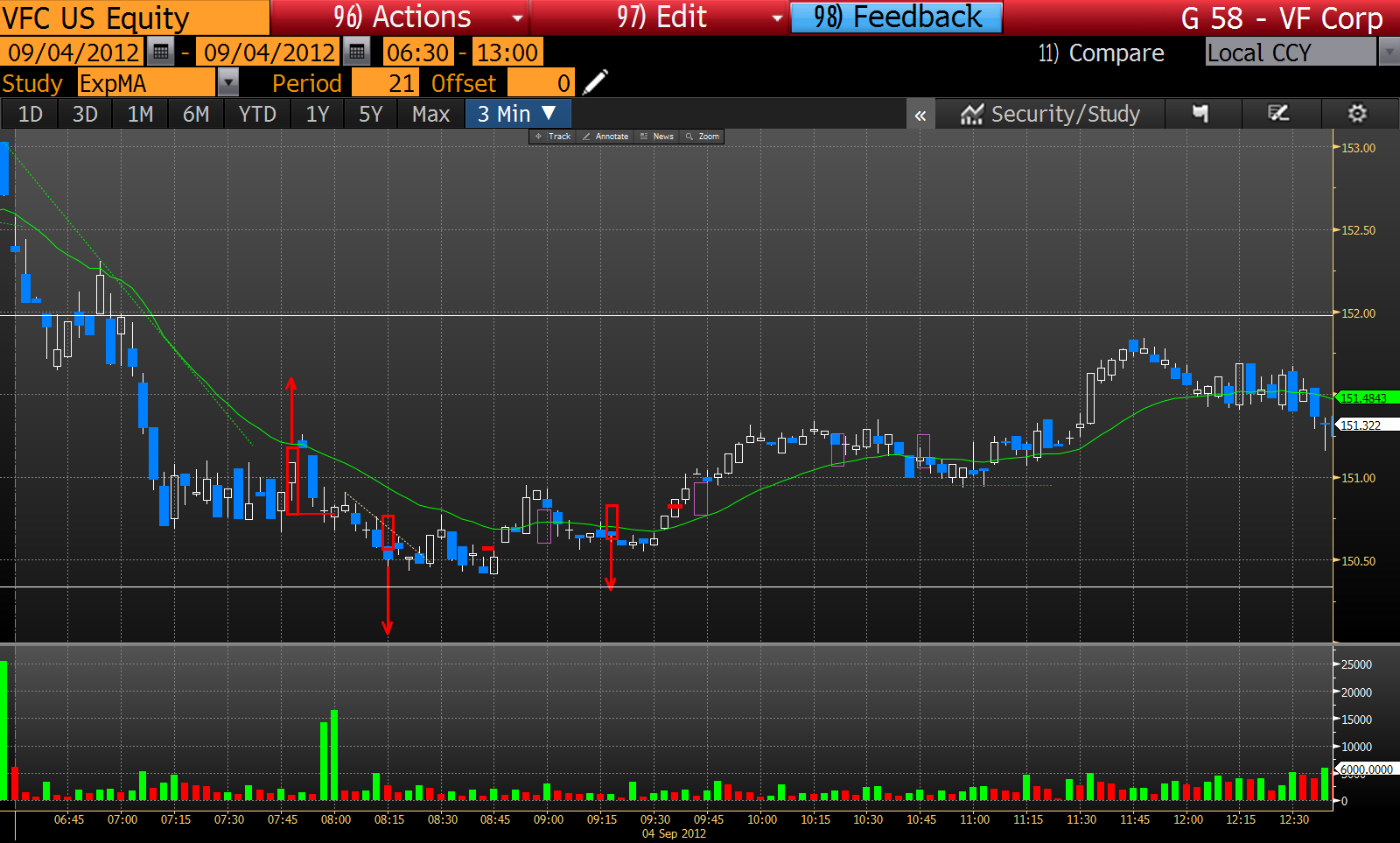Viewport: 1400px width, 843px height.
Task: Click the 6000.0000 volume value label
Action: click(x=1367, y=769)
